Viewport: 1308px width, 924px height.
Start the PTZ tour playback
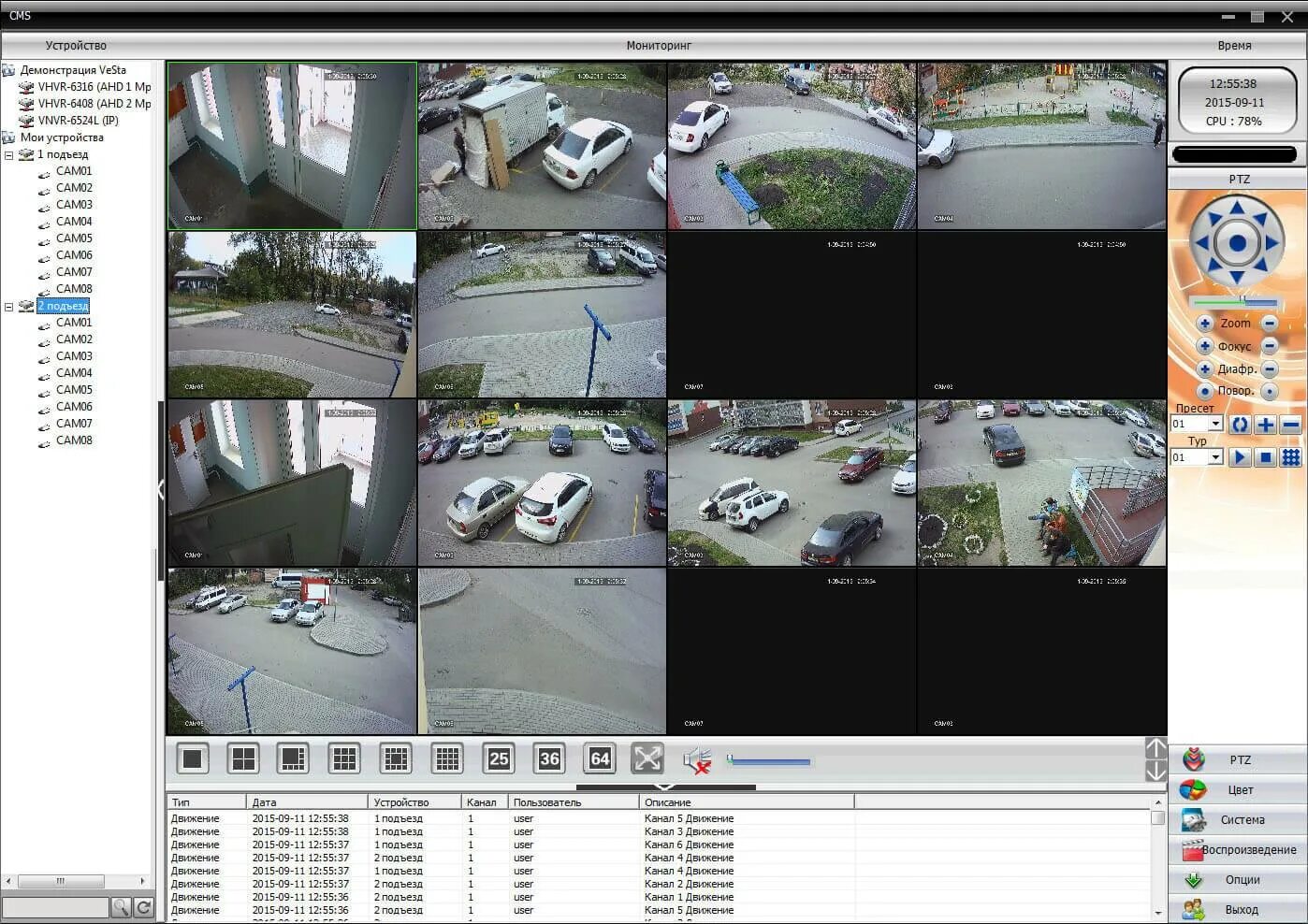1240,457
